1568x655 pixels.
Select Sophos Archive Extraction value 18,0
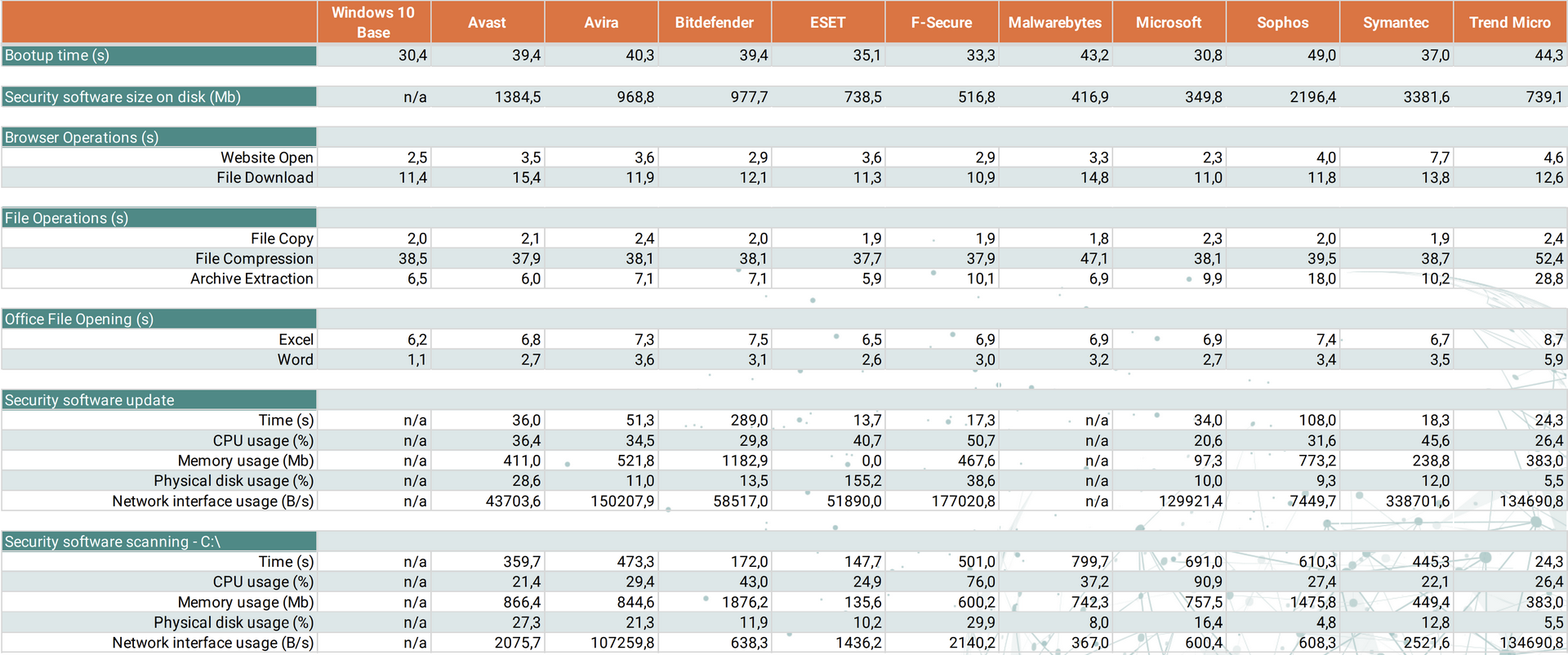[x=1321, y=278]
